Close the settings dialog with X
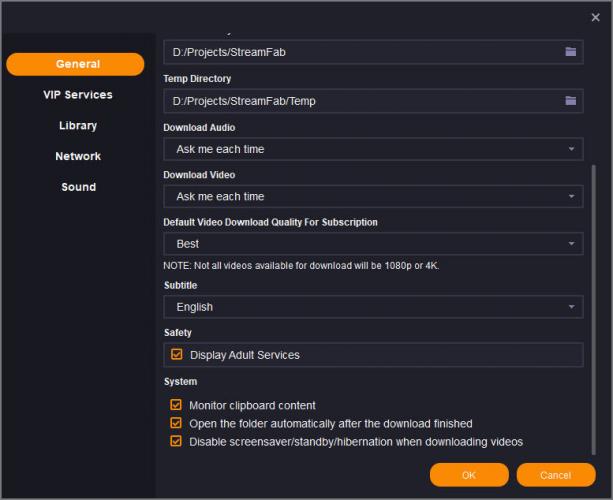Image resolution: width=613 pixels, height=500 pixels. click(596, 17)
